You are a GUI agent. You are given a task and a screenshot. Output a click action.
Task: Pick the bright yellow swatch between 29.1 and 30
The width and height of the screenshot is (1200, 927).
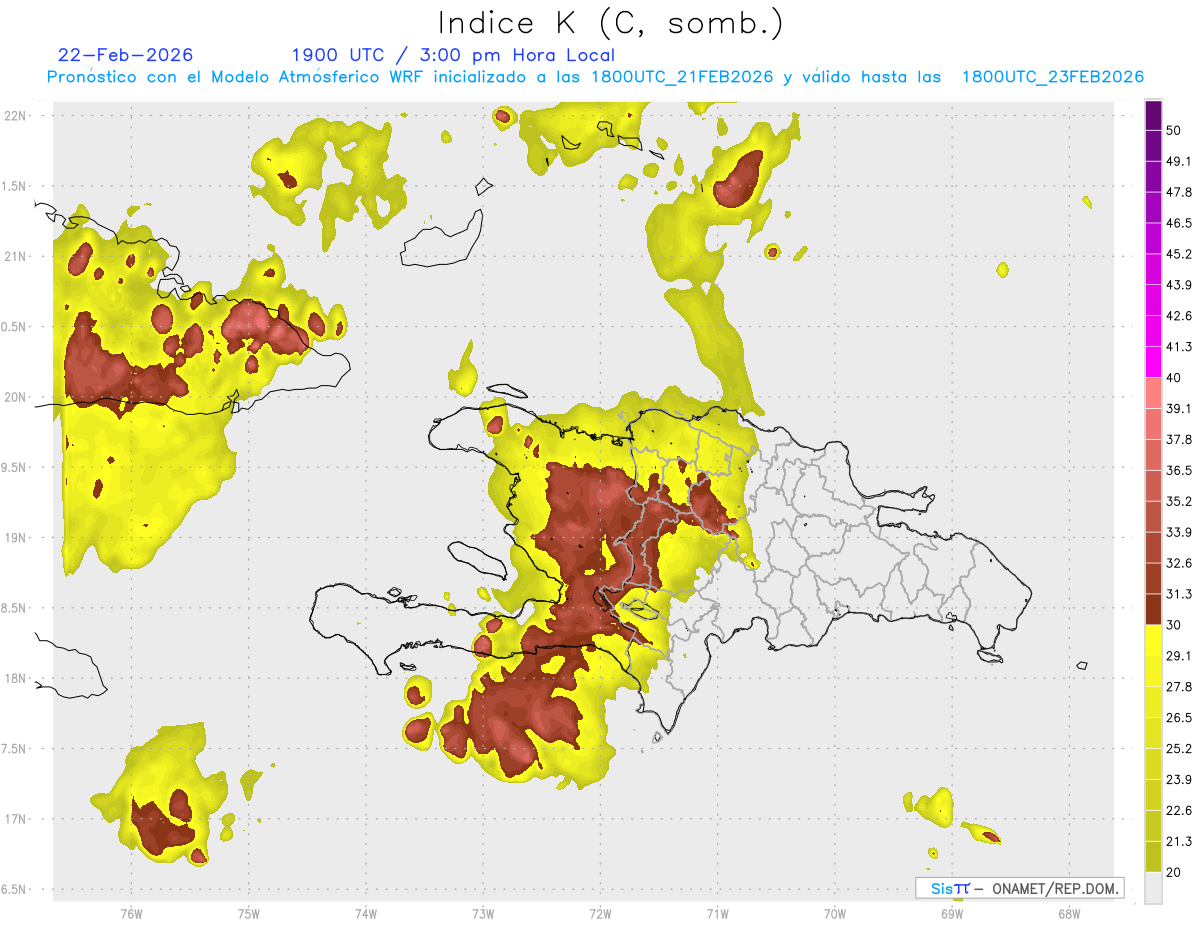click(x=1153, y=640)
